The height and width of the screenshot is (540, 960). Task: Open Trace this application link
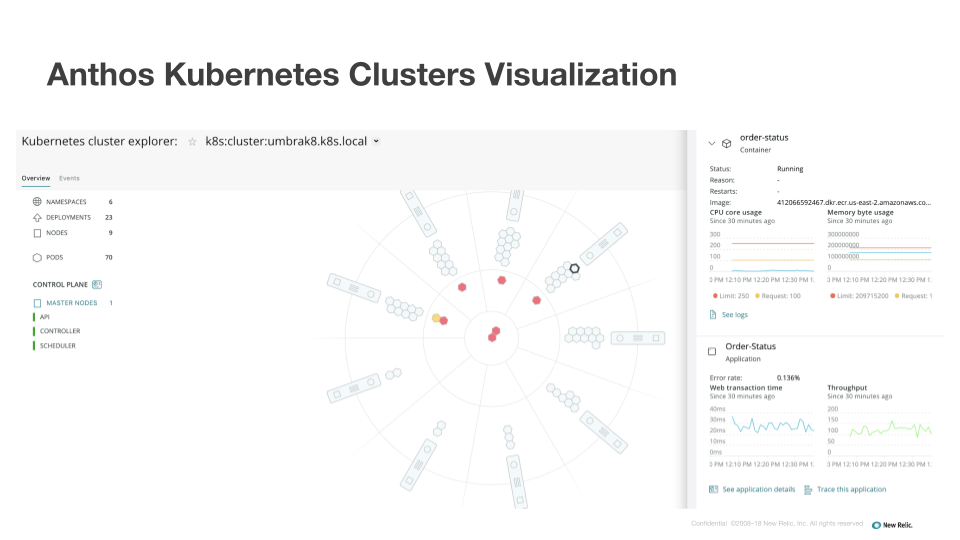coord(851,489)
